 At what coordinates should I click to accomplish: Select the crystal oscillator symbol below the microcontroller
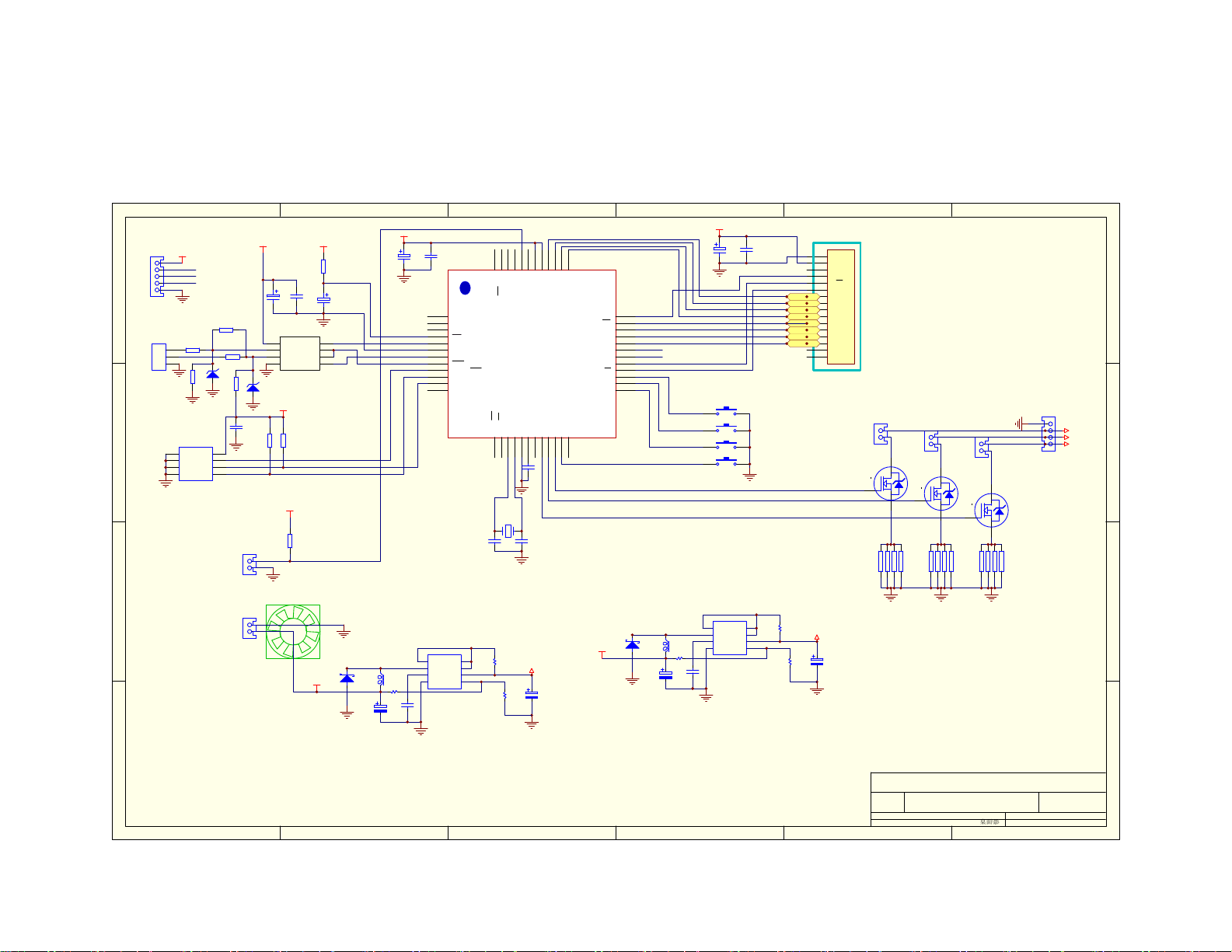(508, 531)
